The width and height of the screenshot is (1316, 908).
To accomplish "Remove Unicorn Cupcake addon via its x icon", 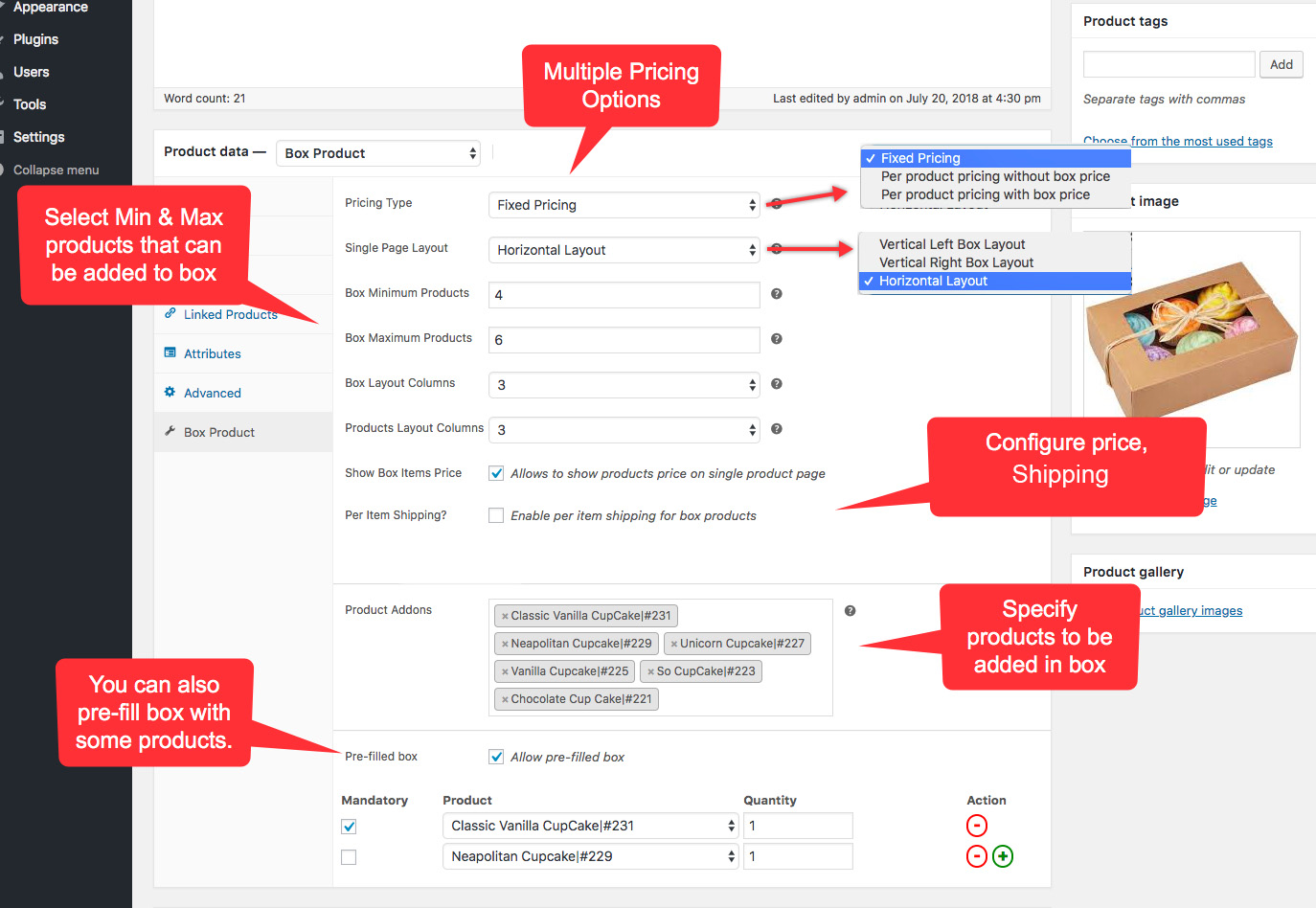I will tap(673, 644).
